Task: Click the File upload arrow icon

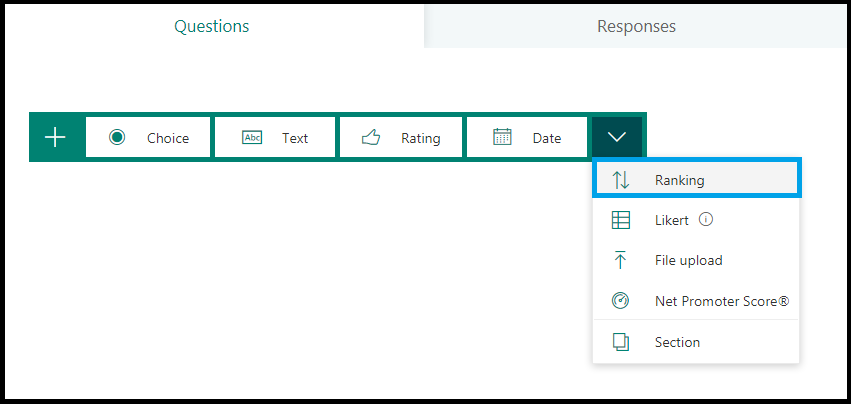Action: pyautogui.click(x=620, y=260)
